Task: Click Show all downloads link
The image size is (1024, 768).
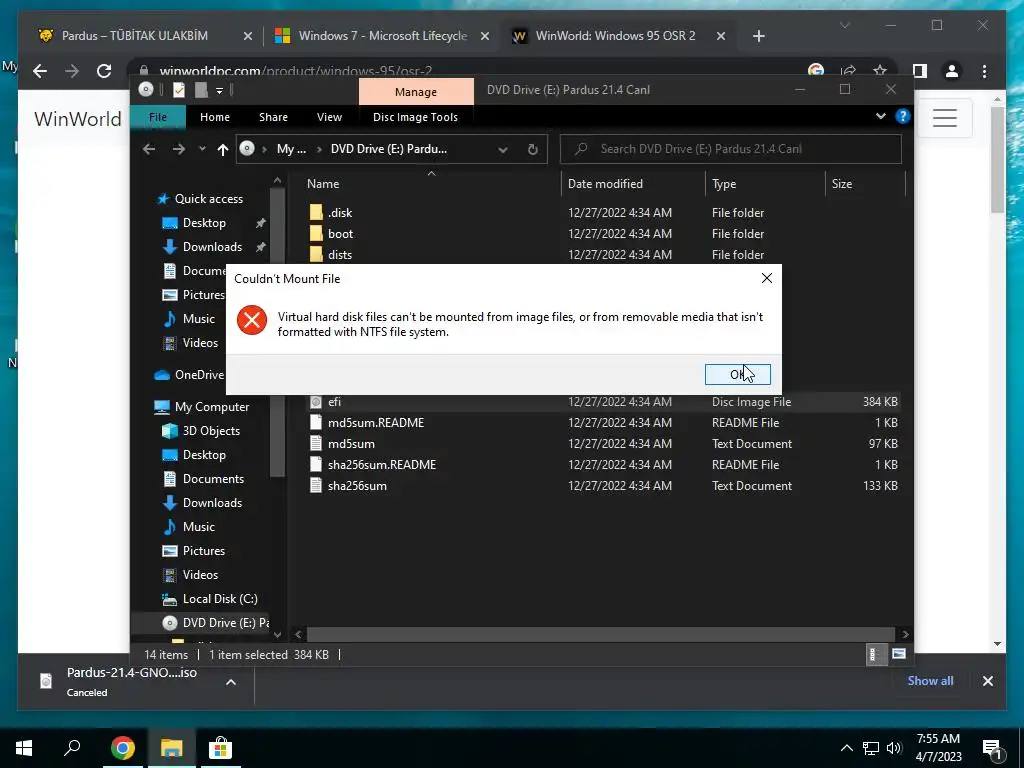Action: (x=930, y=680)
